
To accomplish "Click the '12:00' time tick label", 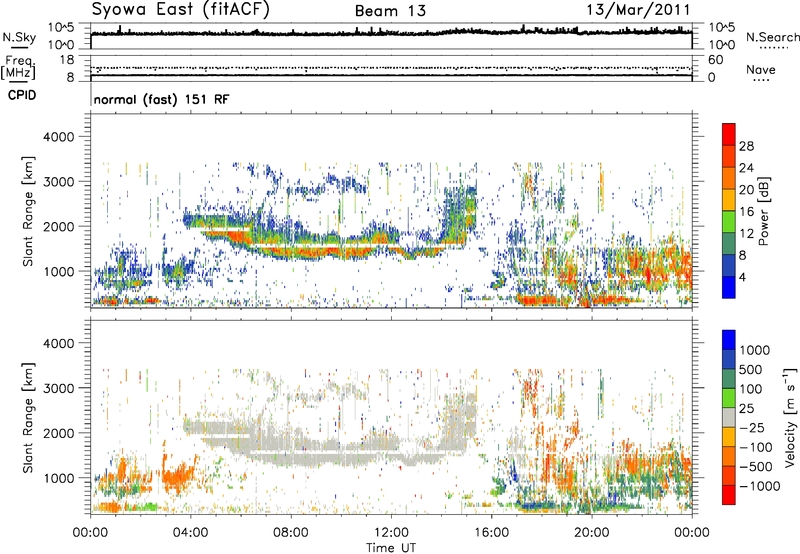I will (391, 533).
